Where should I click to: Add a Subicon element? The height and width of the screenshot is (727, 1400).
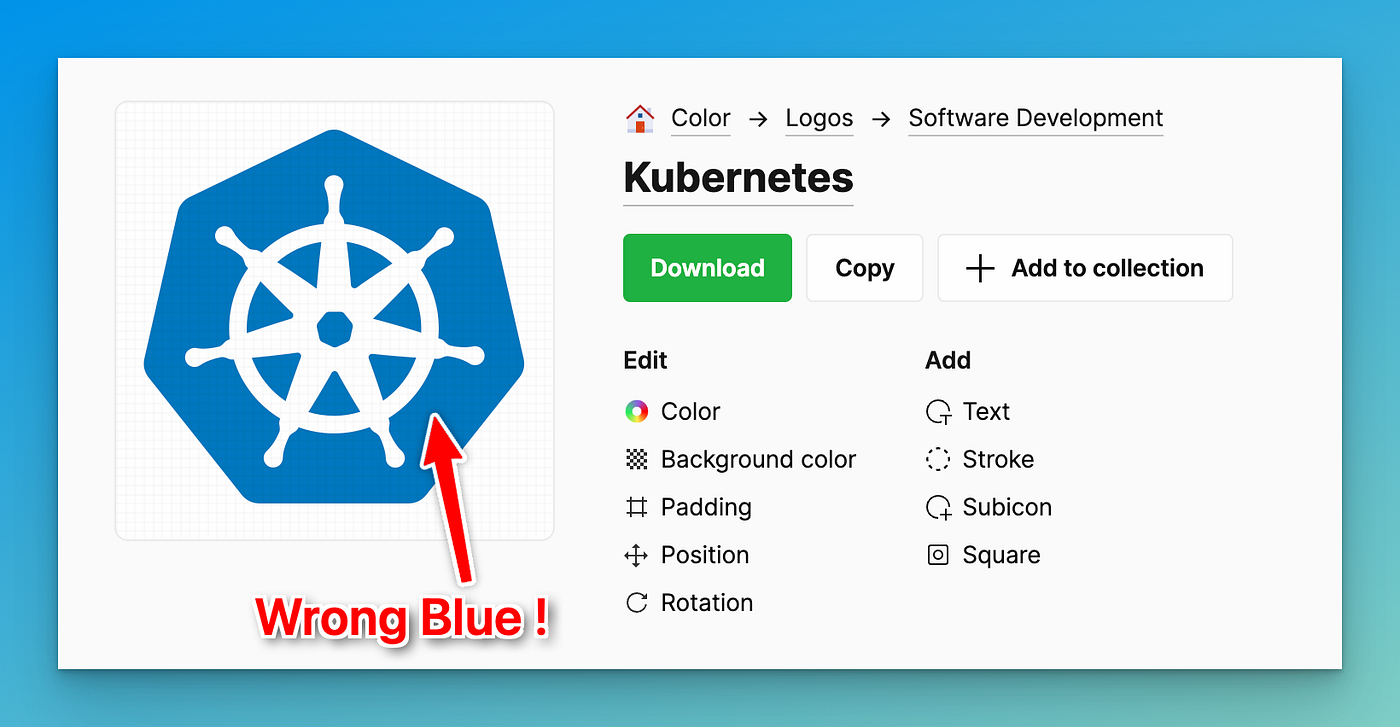1006,507
